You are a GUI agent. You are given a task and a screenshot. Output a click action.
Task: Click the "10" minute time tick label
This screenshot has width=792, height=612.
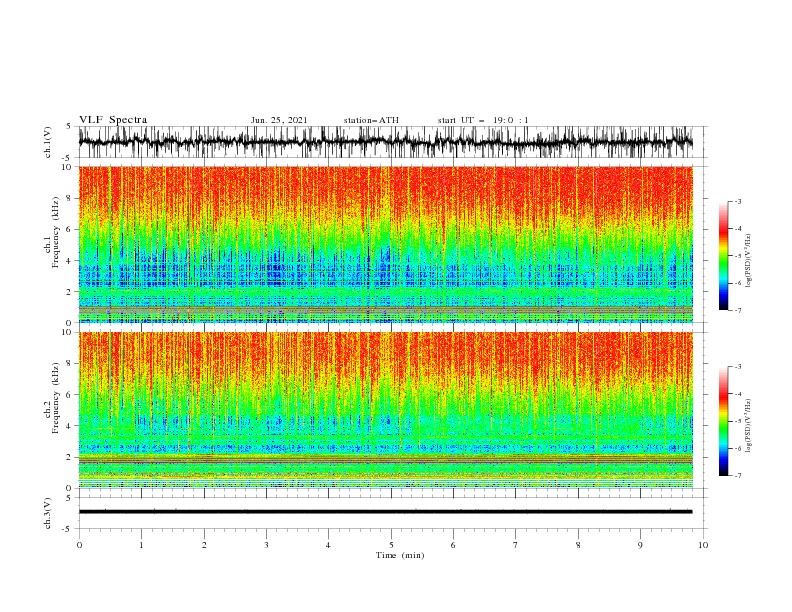pyautogui.click(x=703, y=545)
